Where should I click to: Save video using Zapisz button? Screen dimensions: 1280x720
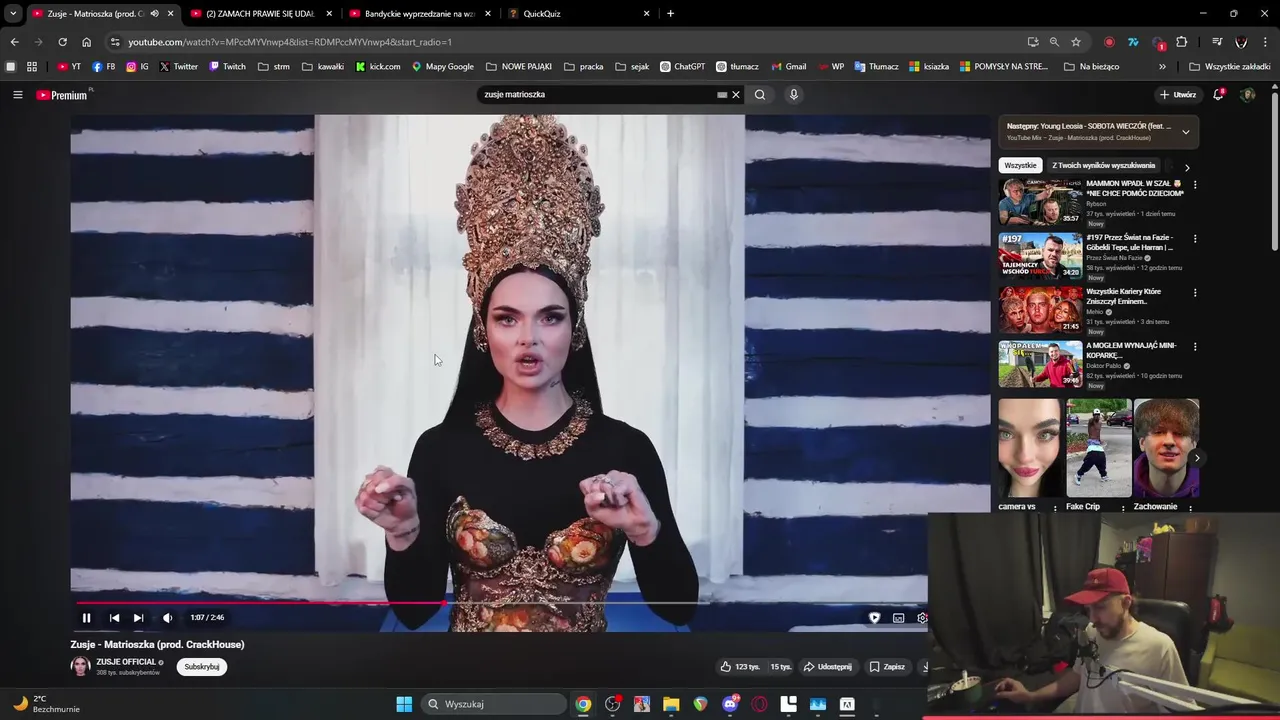[887, 667]
